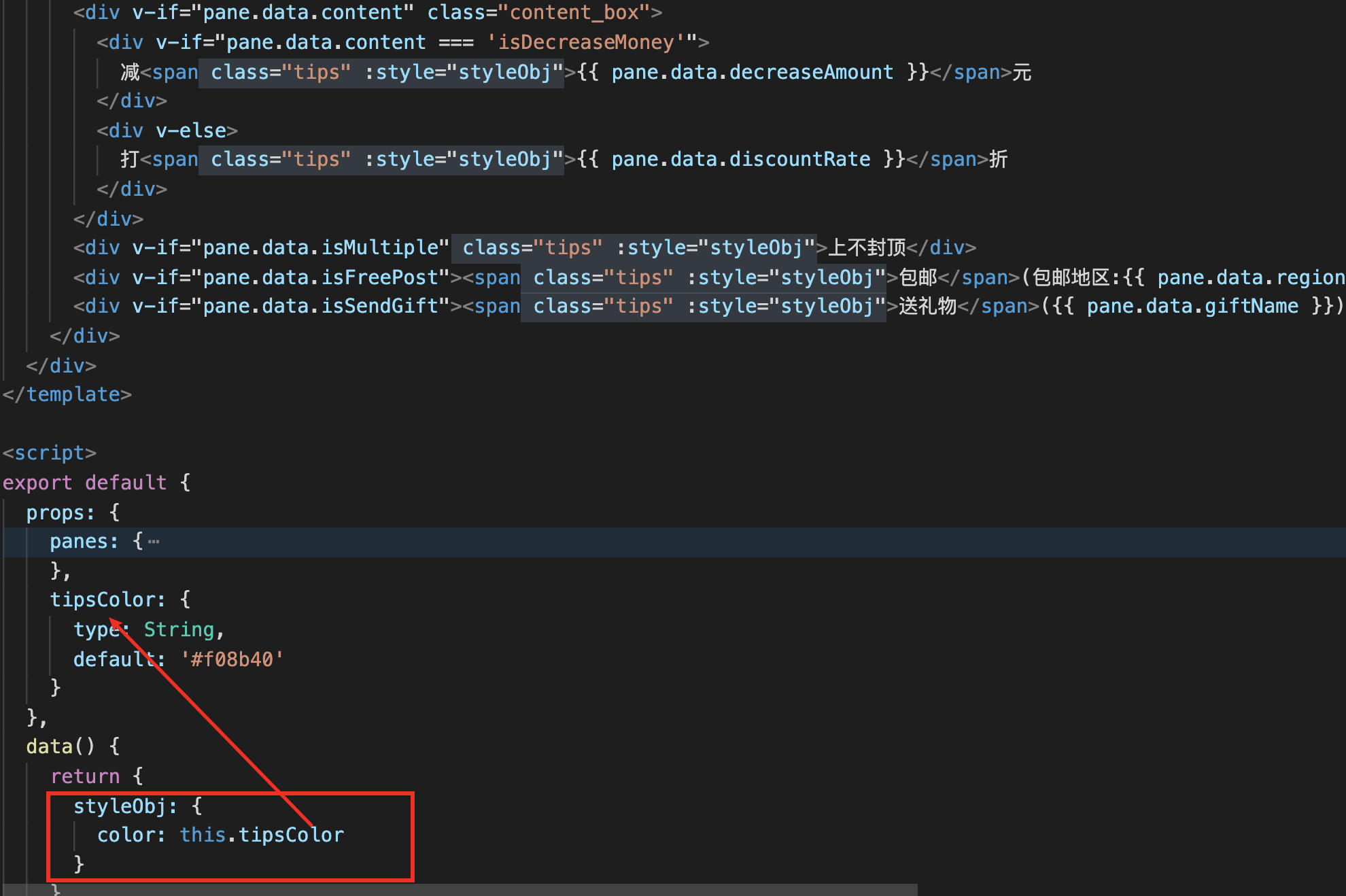Click the pane.data.decreaseAmount expression

[x=752, y=72]
